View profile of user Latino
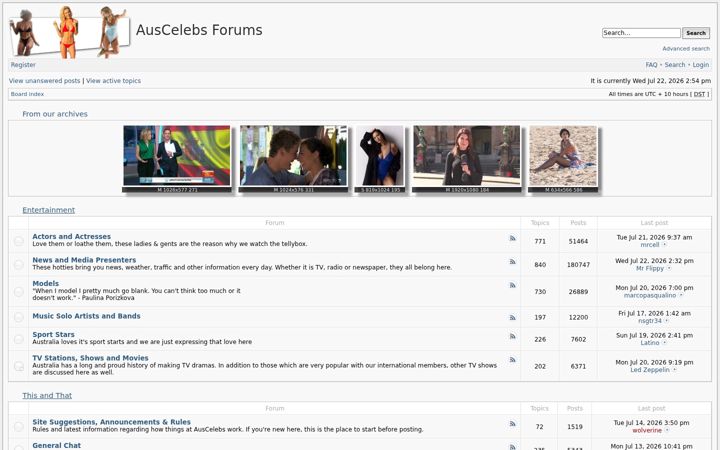 coord(650,343)
